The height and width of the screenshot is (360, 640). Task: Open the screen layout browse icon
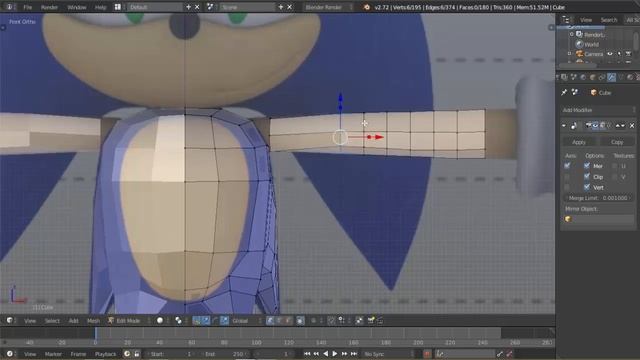click(118, 7)
